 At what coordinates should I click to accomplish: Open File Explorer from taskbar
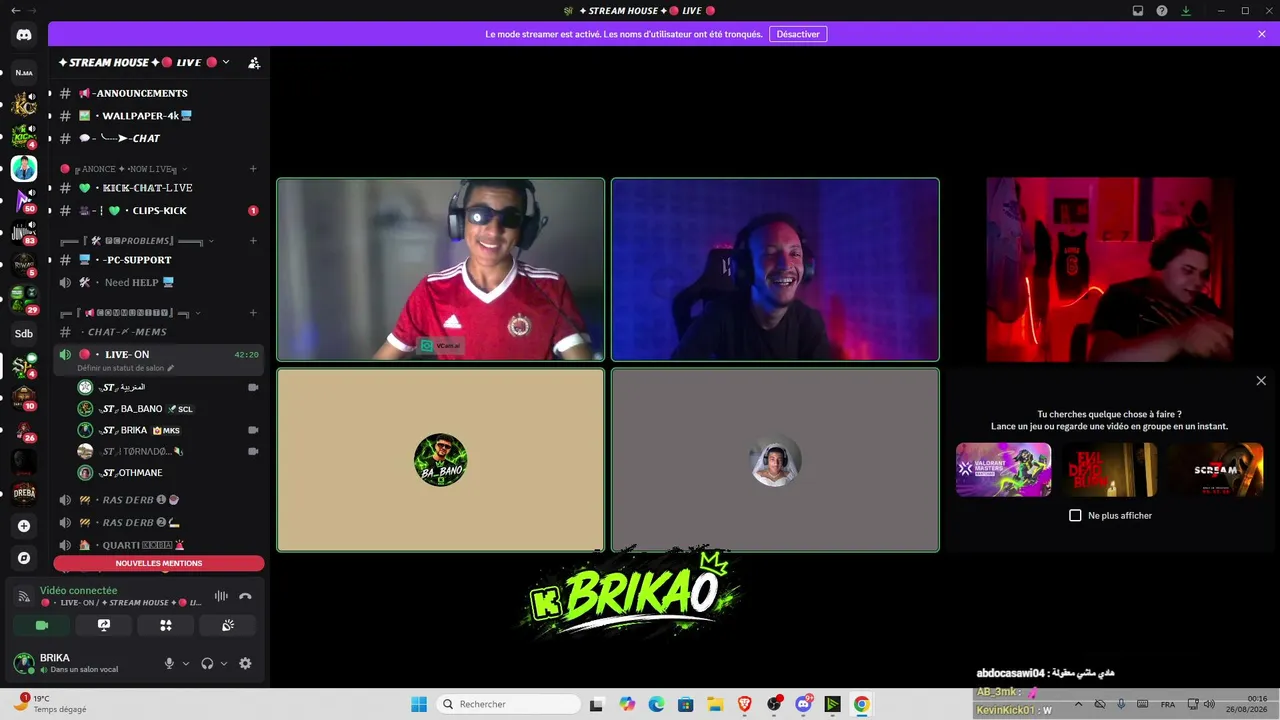click(714, 704)
